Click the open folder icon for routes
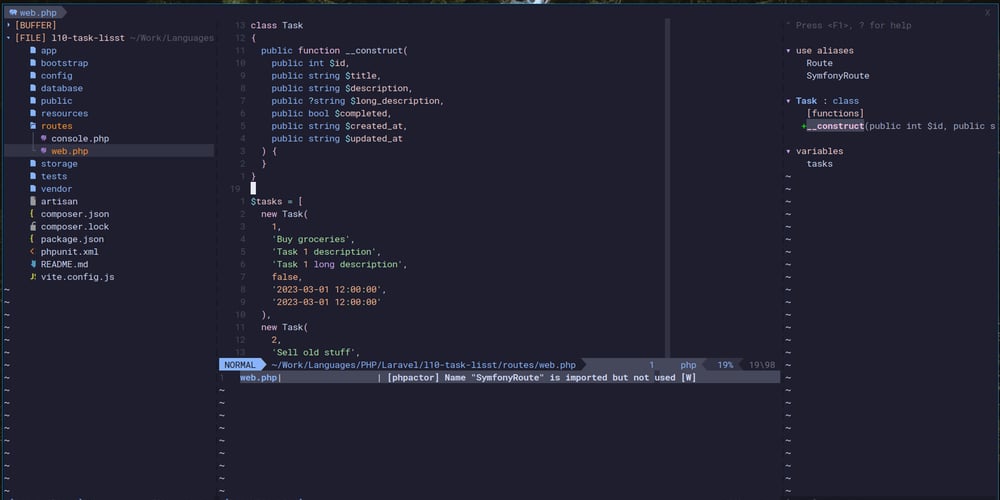Viewport: 1000px width, 500px height. click(33, 126)
